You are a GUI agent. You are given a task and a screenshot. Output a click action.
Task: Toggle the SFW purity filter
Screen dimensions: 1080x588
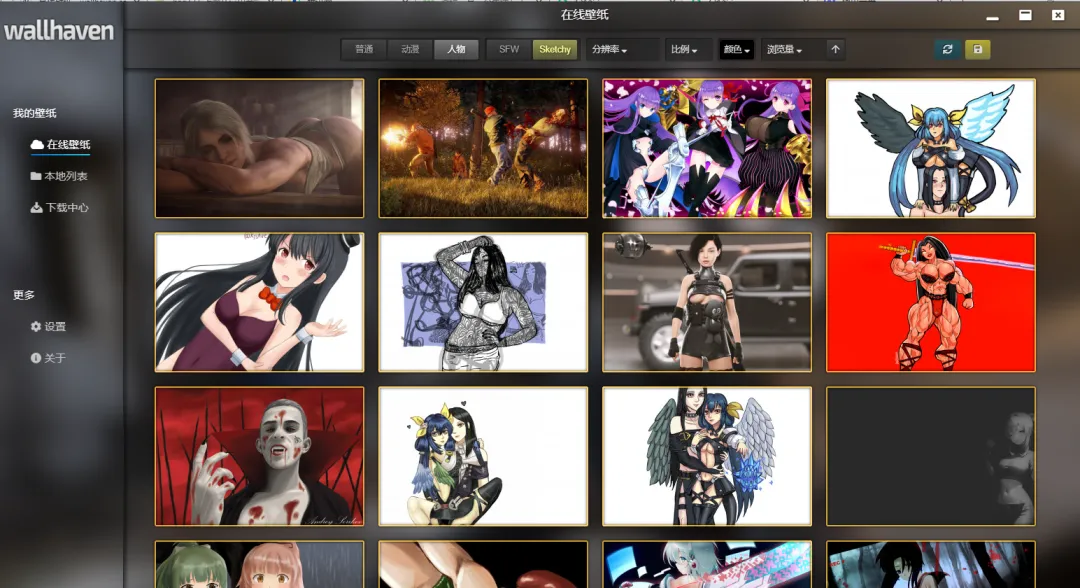click(x=509, y=50)
